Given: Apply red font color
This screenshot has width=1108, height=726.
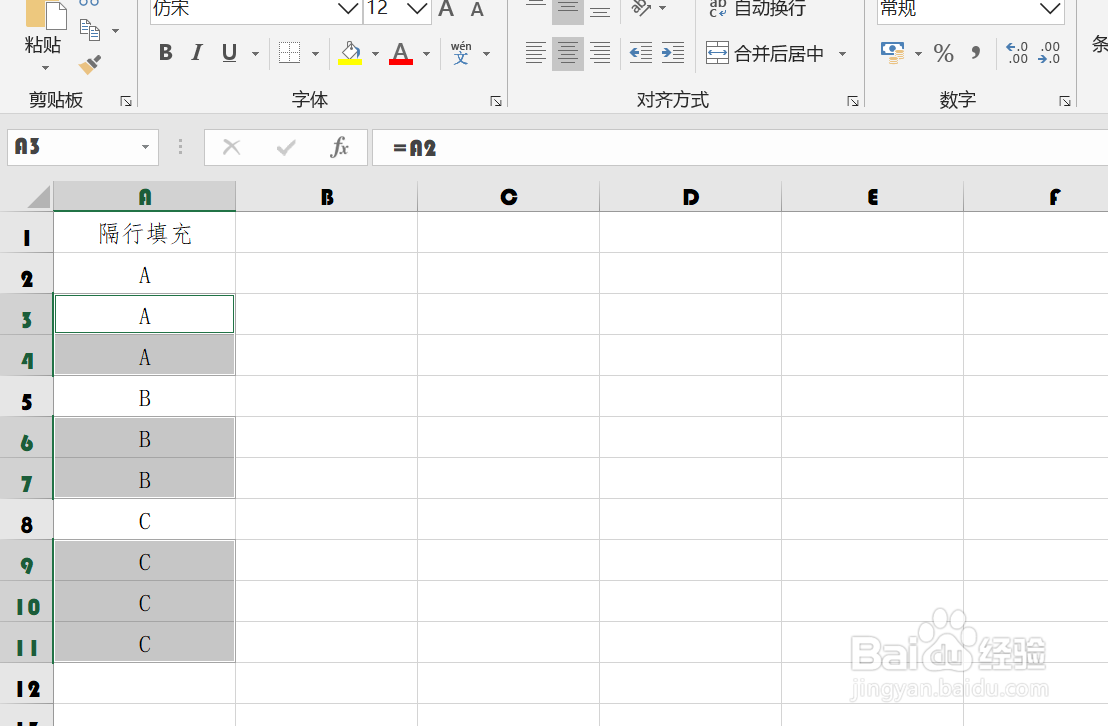Looking at the screenshot, I should point(401,53).
